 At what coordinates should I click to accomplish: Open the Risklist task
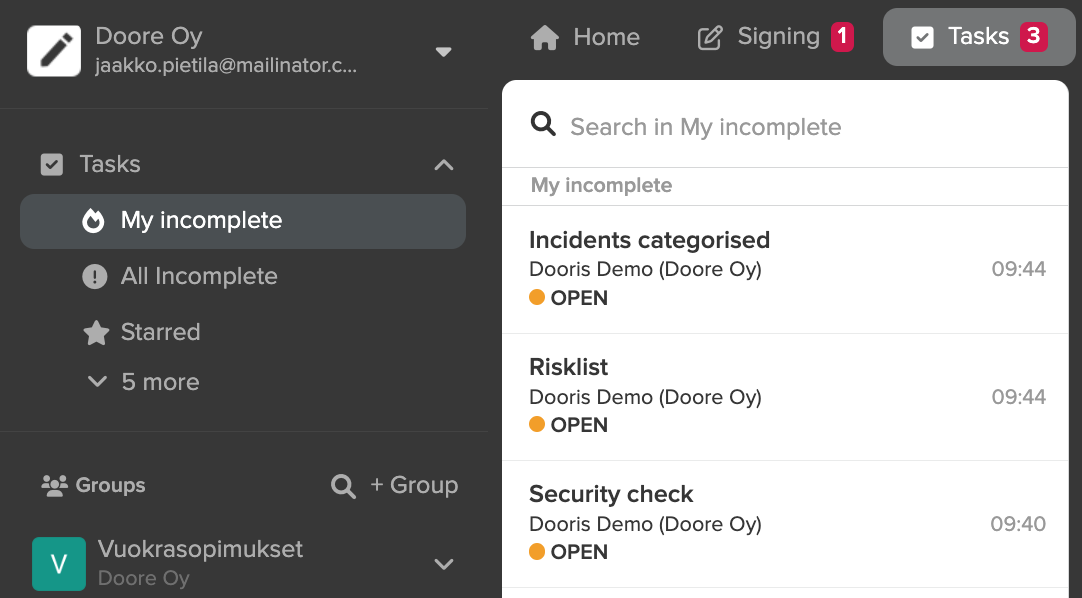[785, 397]
